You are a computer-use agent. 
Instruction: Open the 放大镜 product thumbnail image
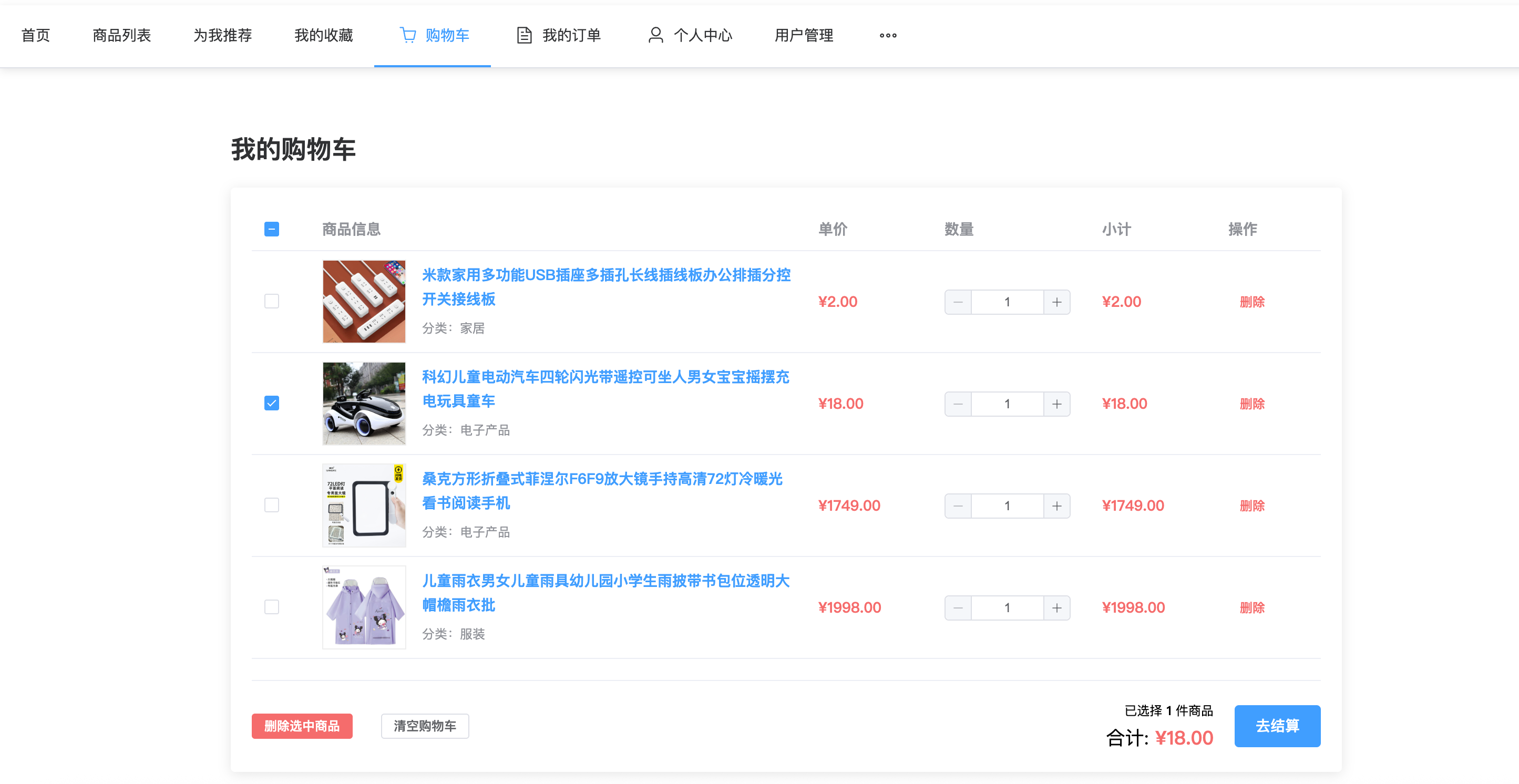[x=364, y=506]
